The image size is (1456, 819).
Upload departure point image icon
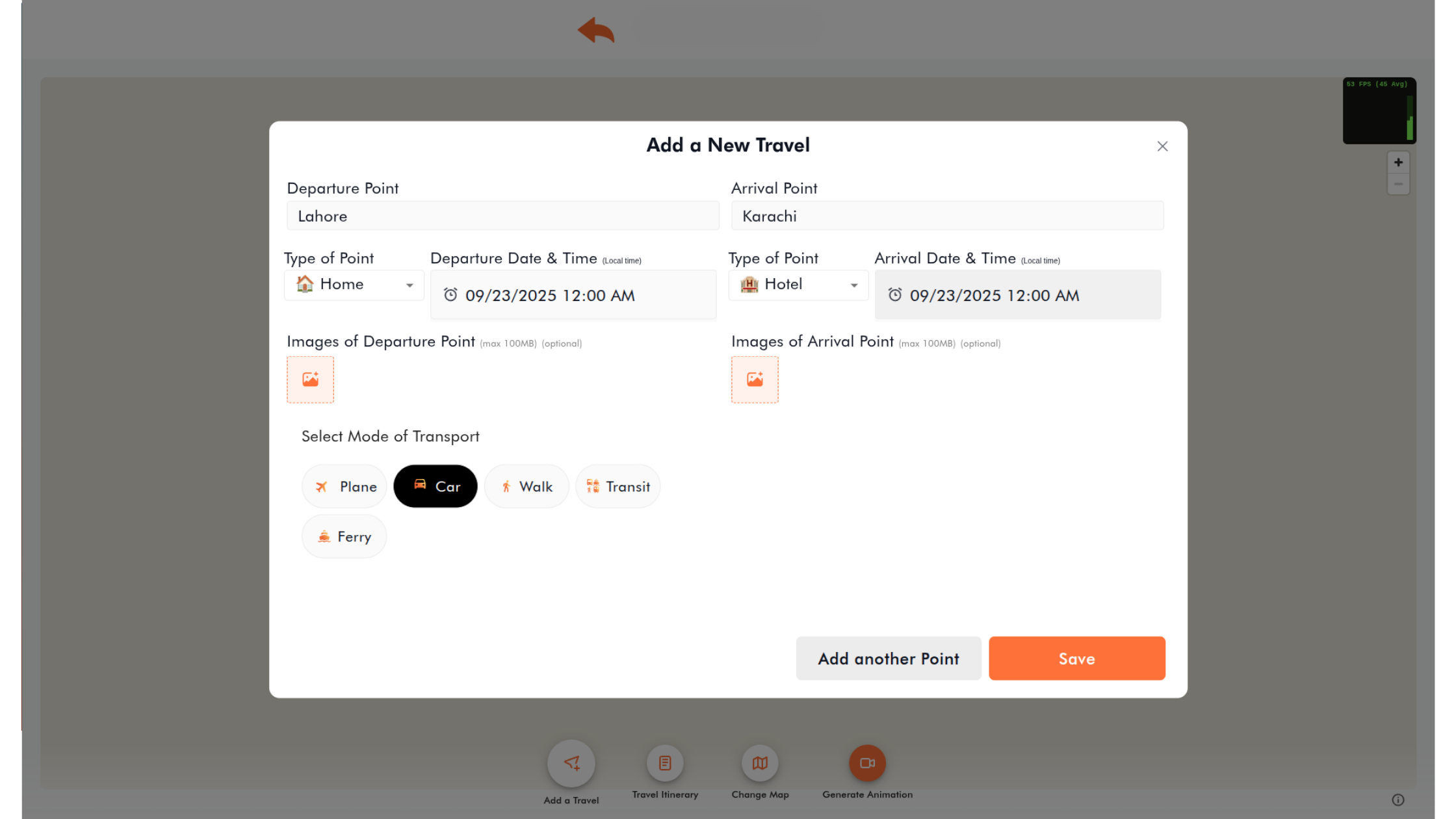tap(310, 380)
